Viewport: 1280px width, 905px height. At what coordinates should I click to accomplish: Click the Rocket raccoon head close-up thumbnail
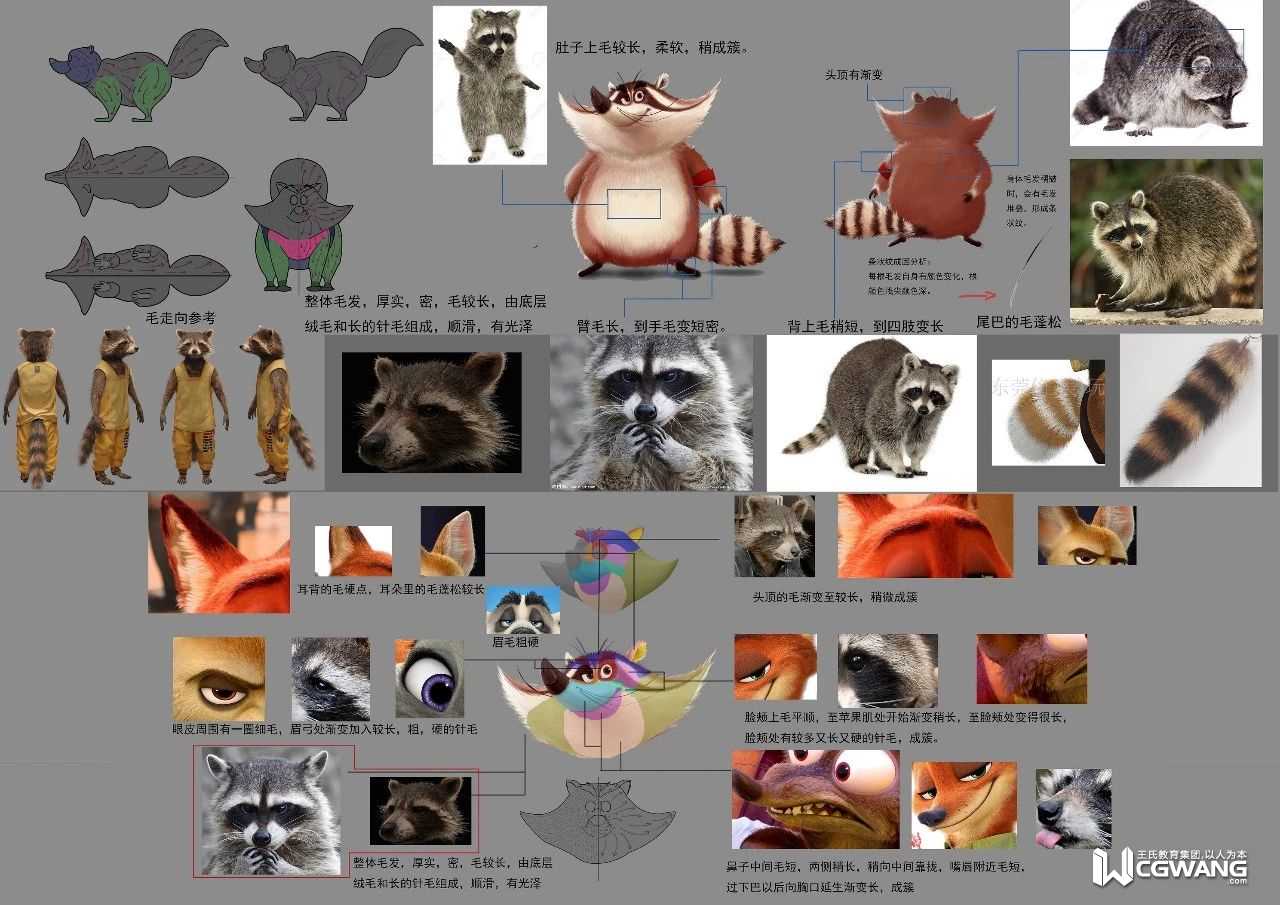click(774, 536)
